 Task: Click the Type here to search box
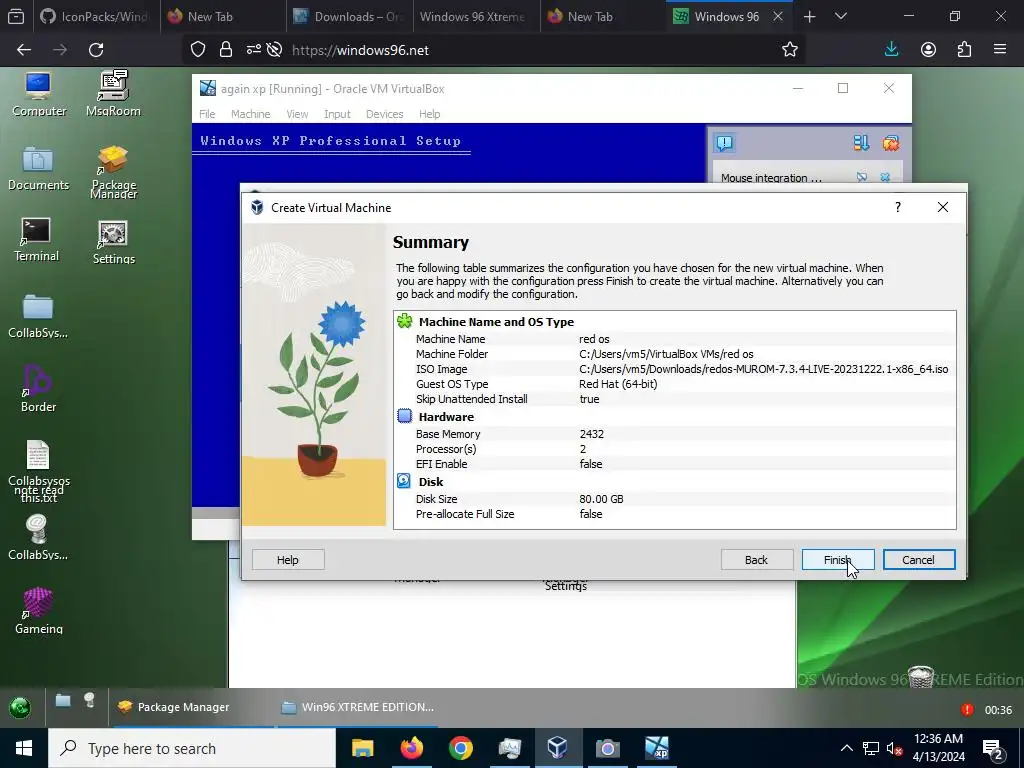pos(192,748)
